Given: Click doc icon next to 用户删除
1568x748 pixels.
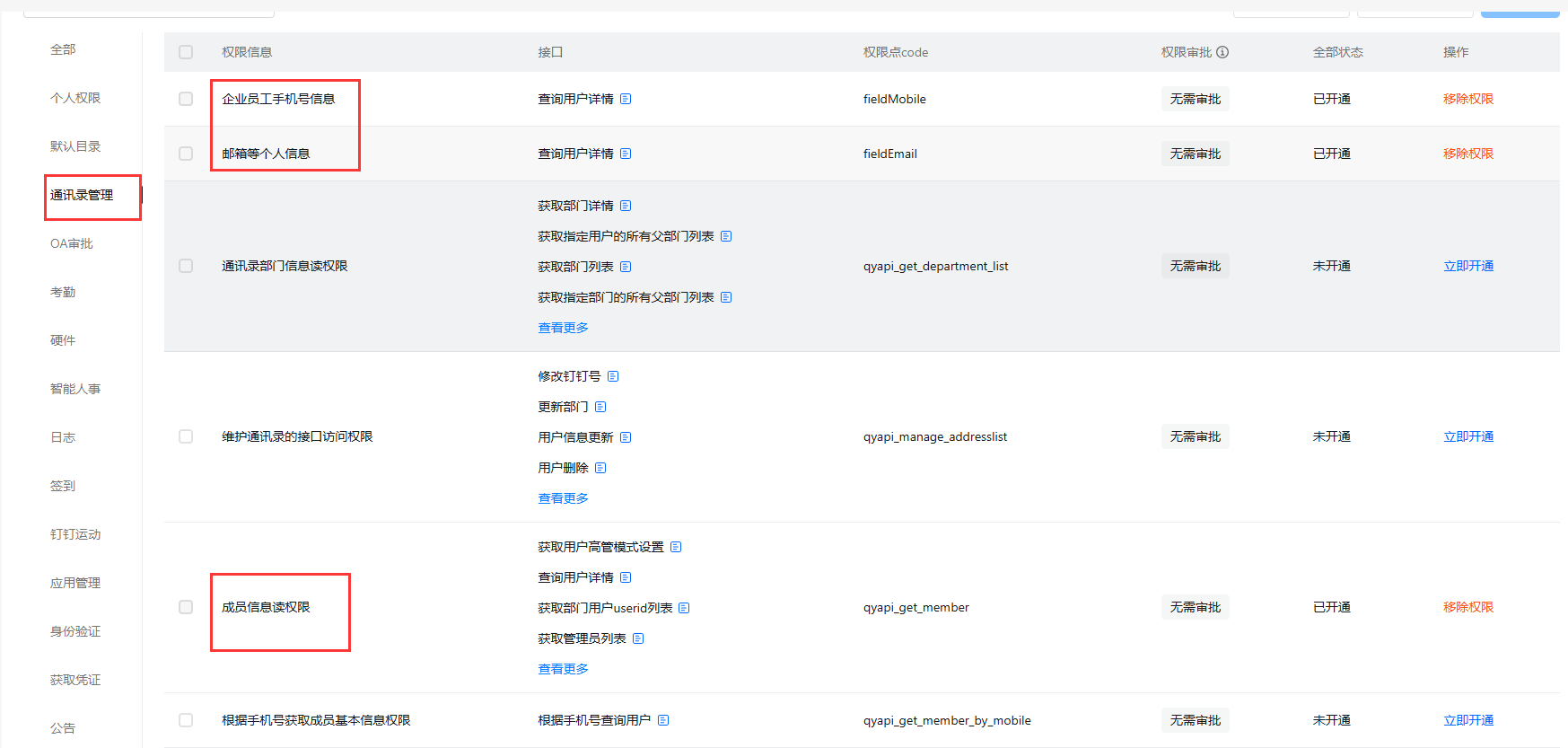Looking at the screenshot, I should pyautogui.click(x=600, y=468).
